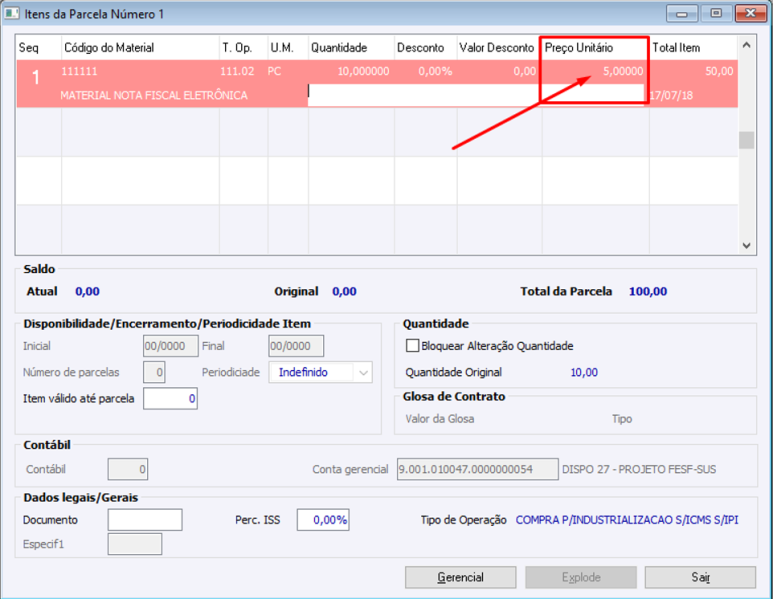Click the Perc. ISS field
Viewport: 773px width, 599px height.
pos(323,520)
